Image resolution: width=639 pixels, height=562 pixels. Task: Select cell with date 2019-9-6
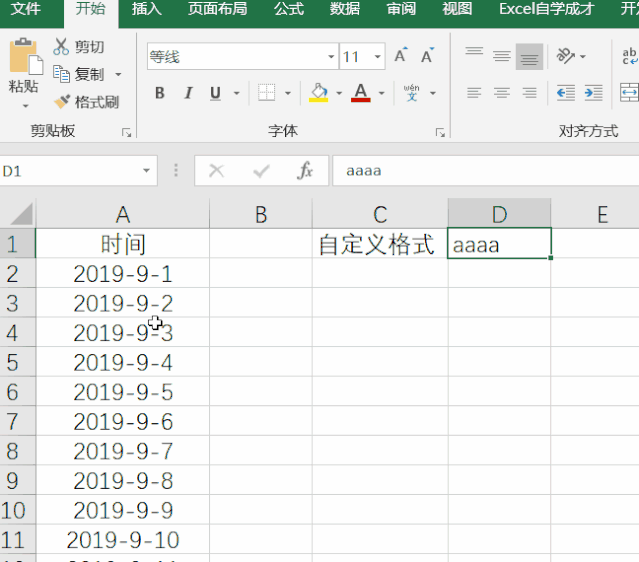pos(123,421)
